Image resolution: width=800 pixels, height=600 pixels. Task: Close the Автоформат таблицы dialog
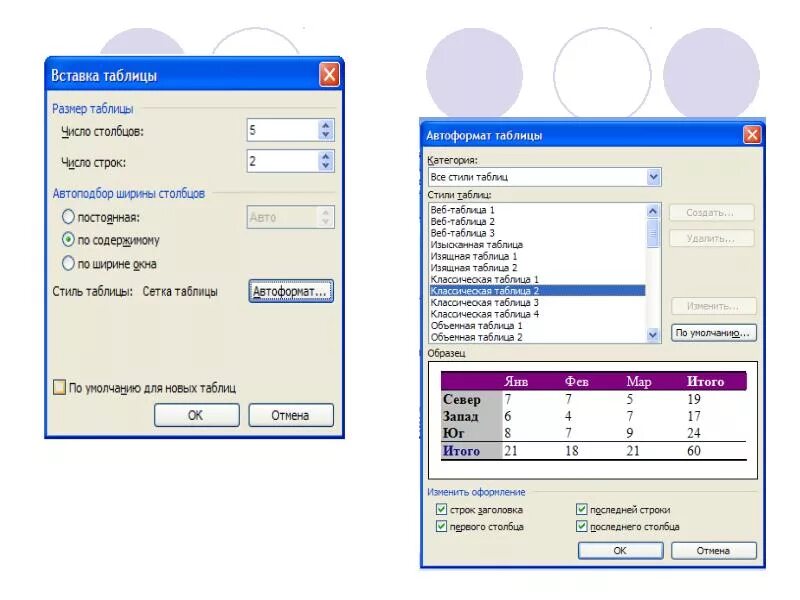coord(752,135)
